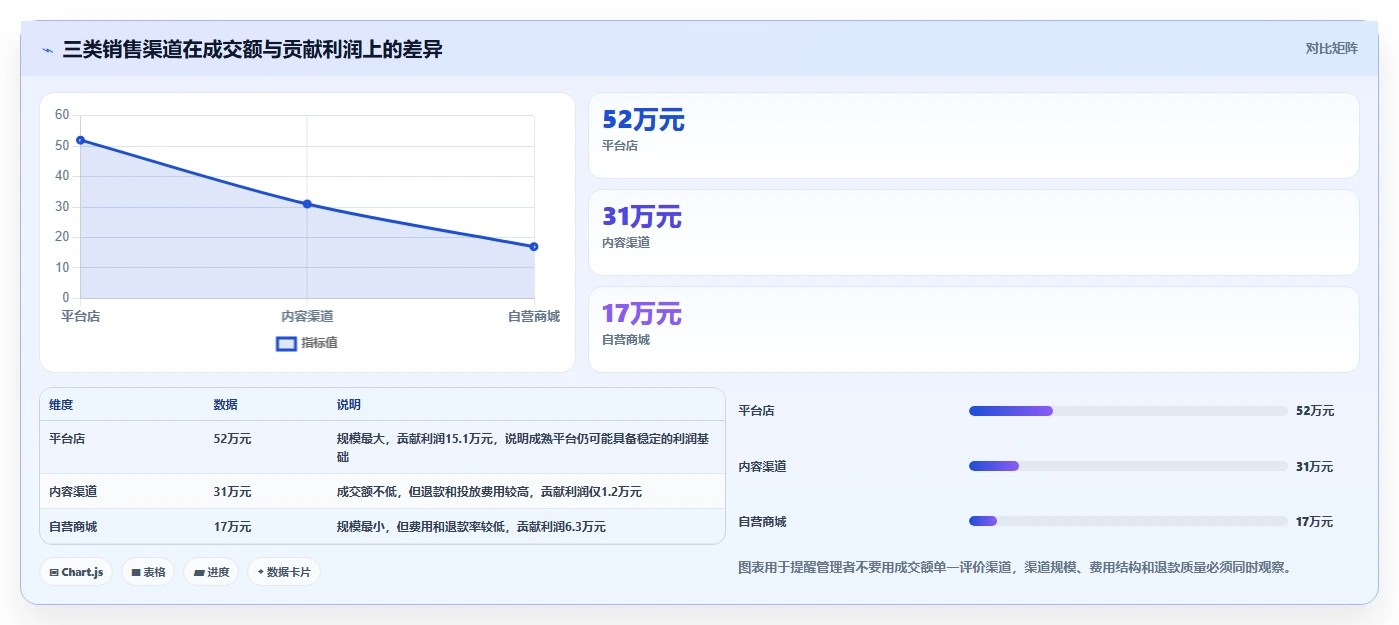Click the 52万元 cell in the table
1399x625 pixels.
[232, 438]
